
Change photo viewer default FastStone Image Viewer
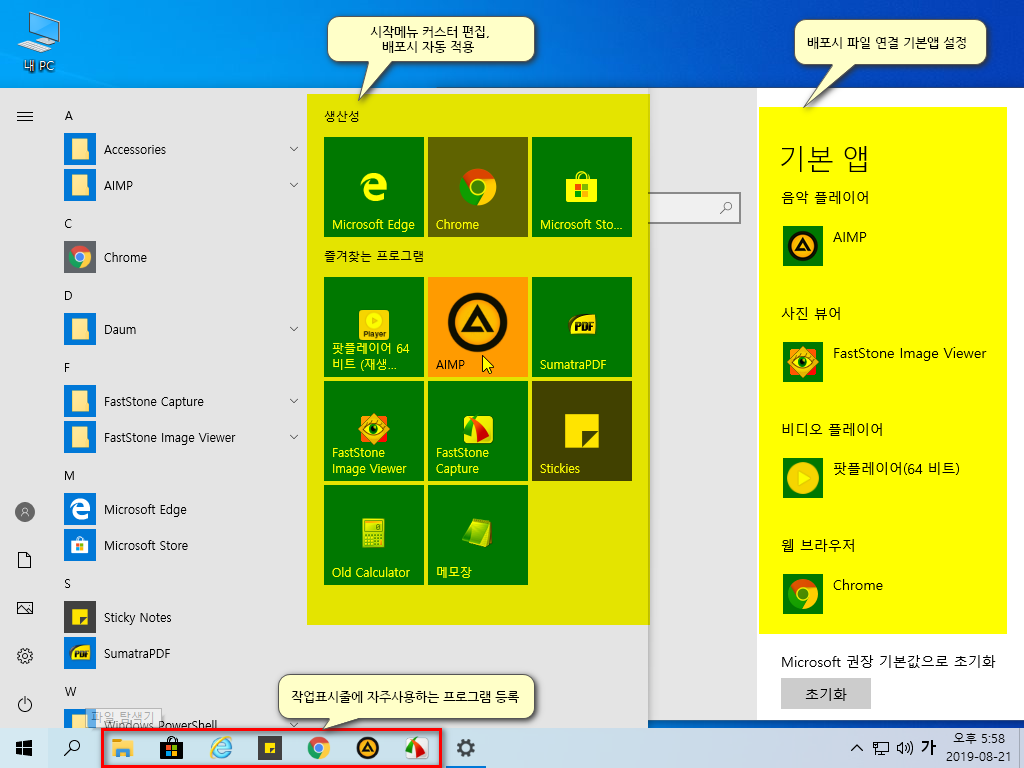click(x=885, y=362)
